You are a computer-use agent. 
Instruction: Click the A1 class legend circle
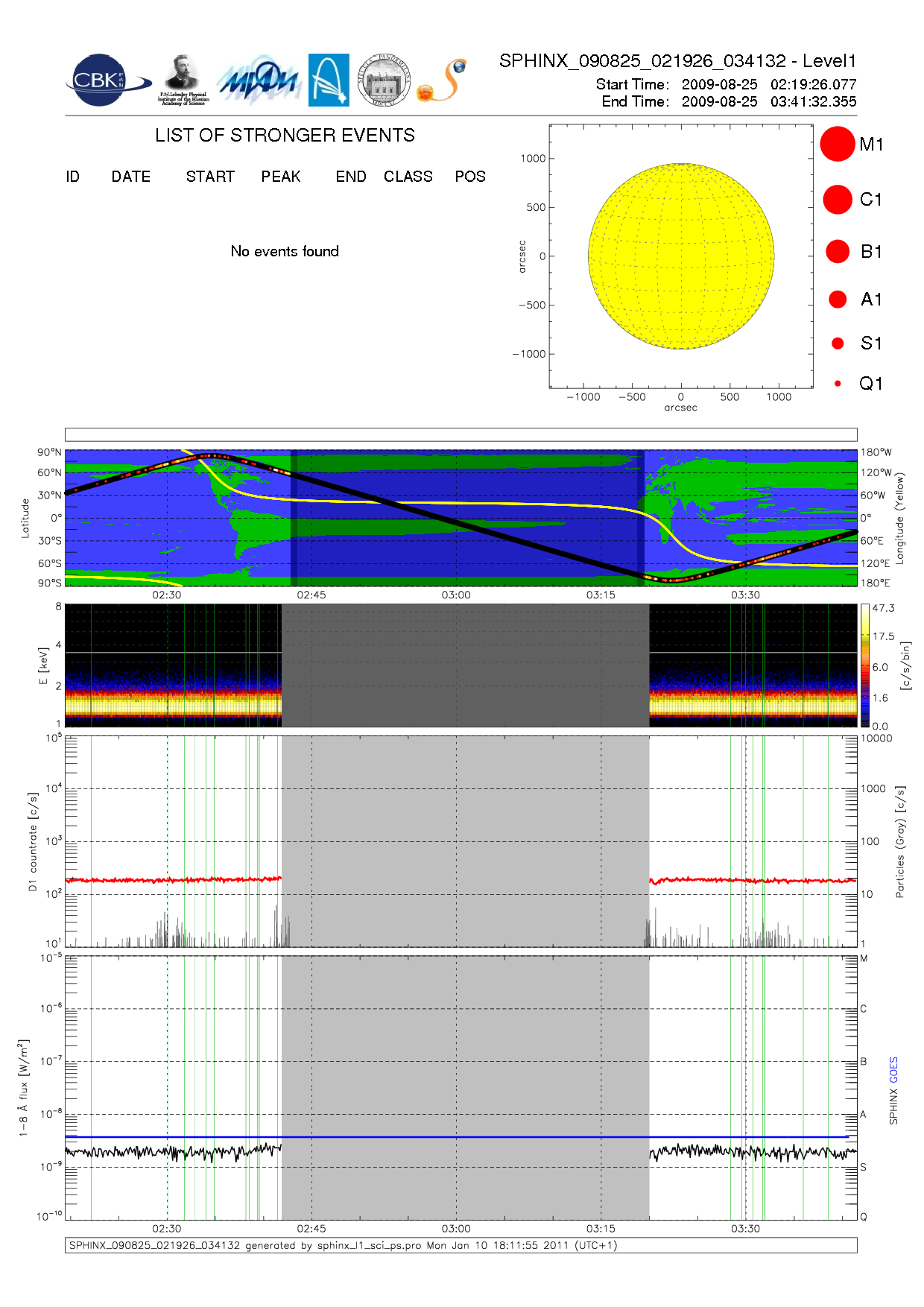point(838,300)
